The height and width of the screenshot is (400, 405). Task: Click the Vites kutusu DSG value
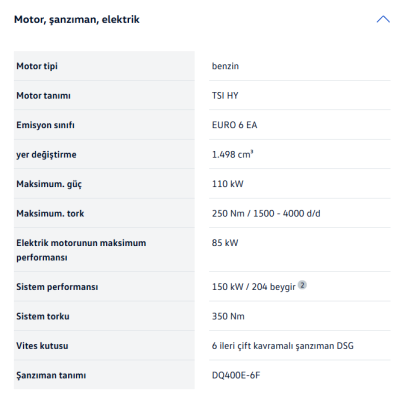point(283,346)
